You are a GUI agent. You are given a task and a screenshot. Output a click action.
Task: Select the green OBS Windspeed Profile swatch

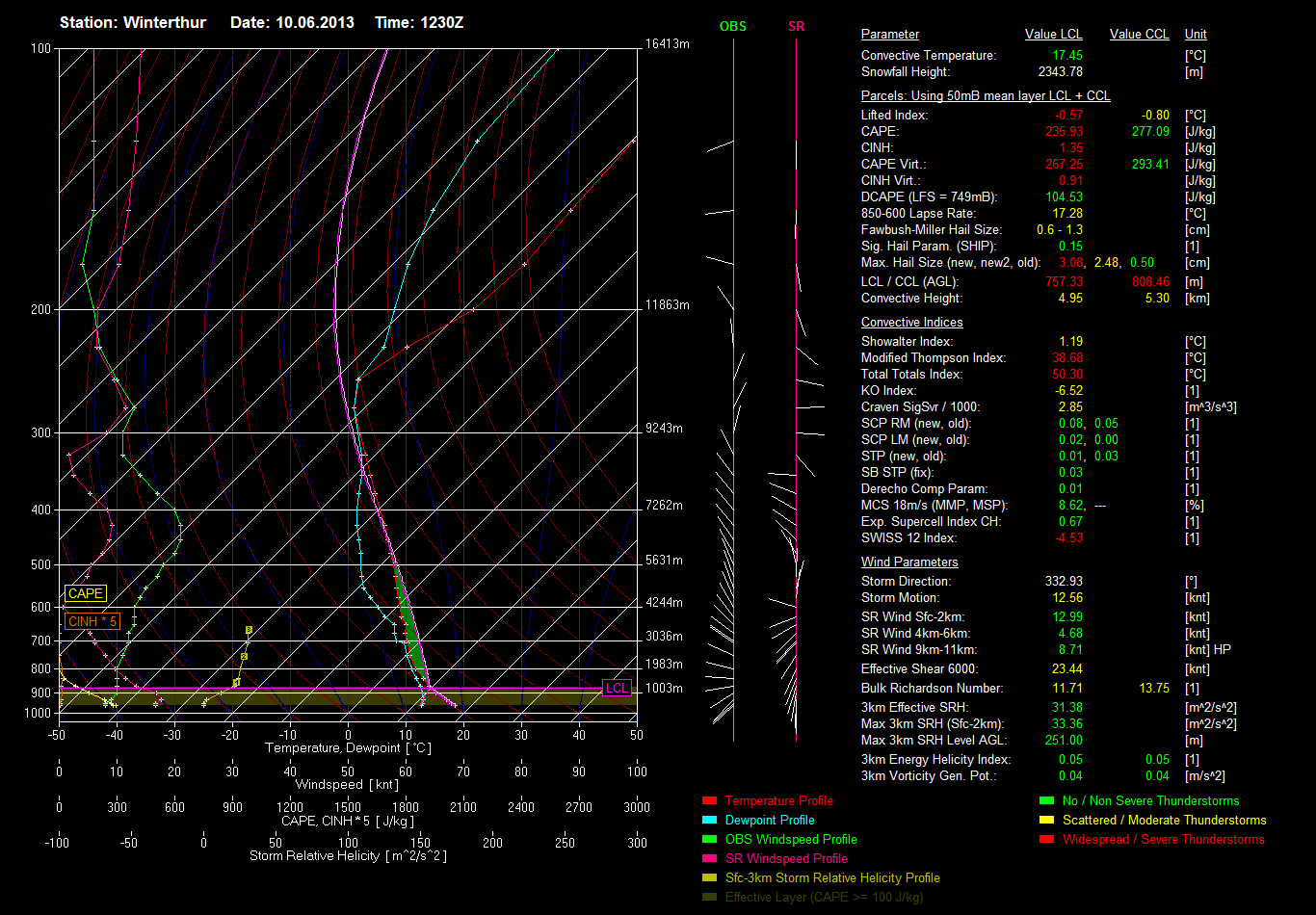[710, 840]
